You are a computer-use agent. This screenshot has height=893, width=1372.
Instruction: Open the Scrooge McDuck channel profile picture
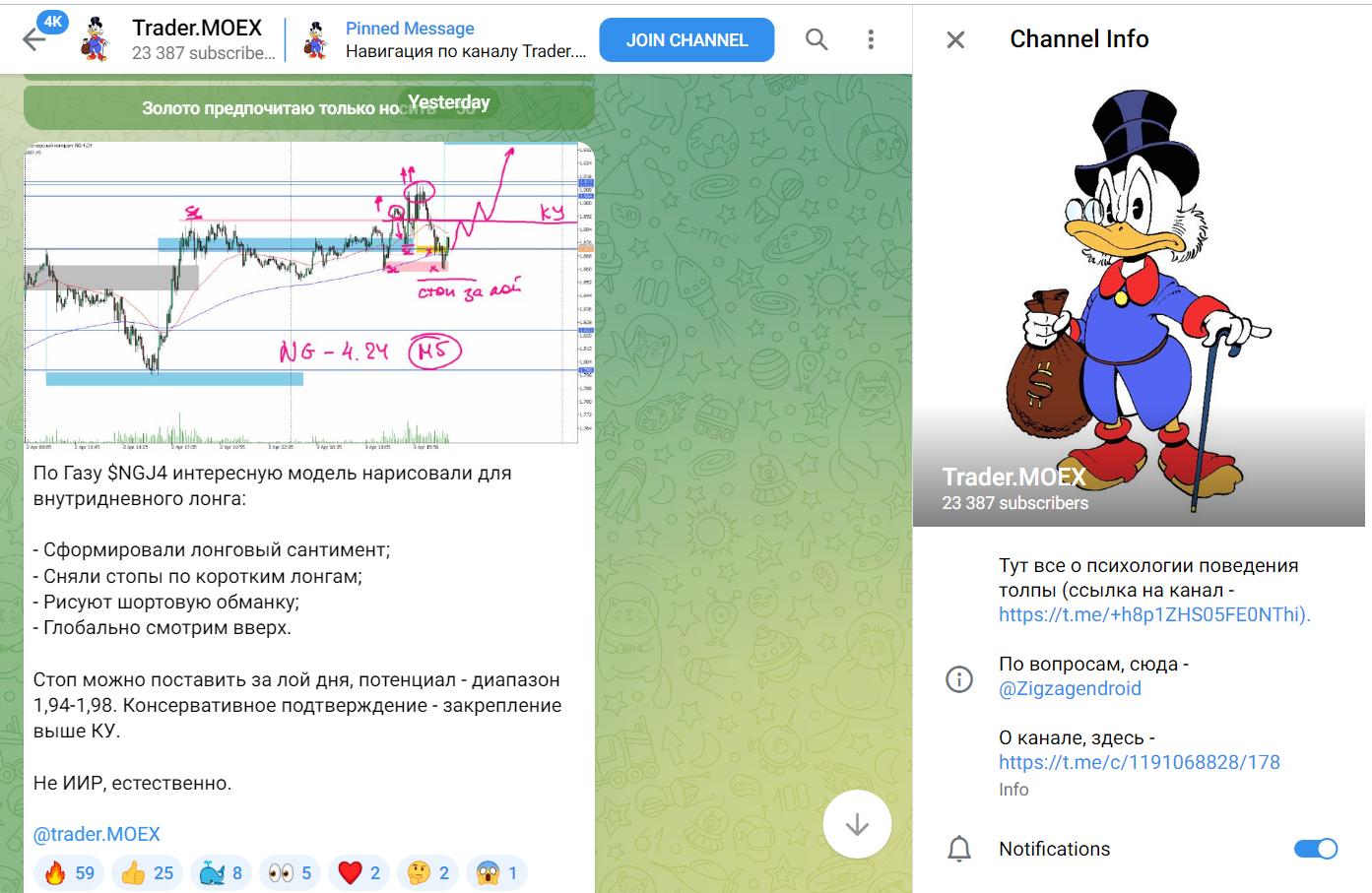[x=1139, y=300]
